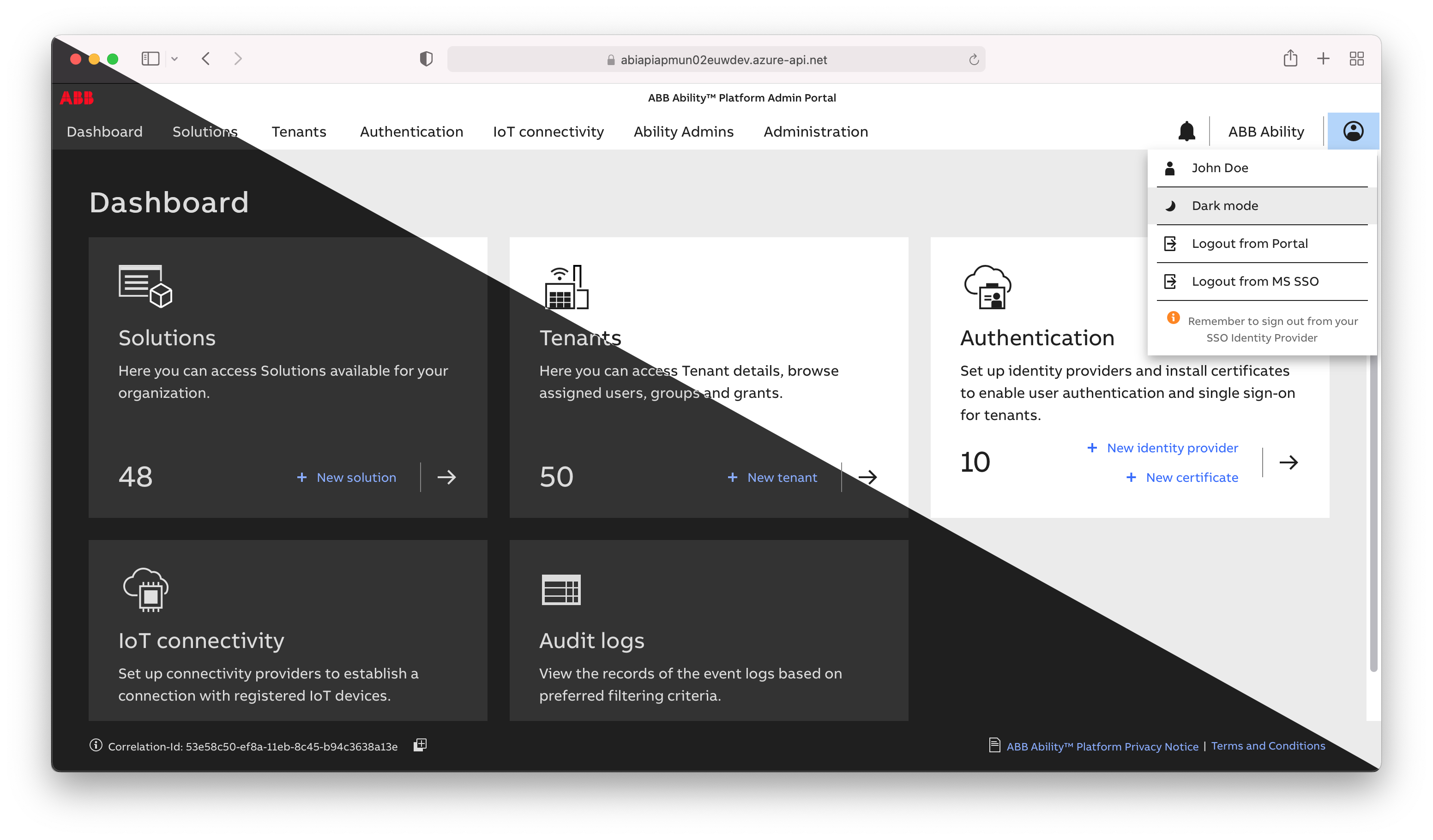The height and width of the screenshot is (840, 1433).
Task: Open the Solutions nav tab
Action: (x=205, y=132)
